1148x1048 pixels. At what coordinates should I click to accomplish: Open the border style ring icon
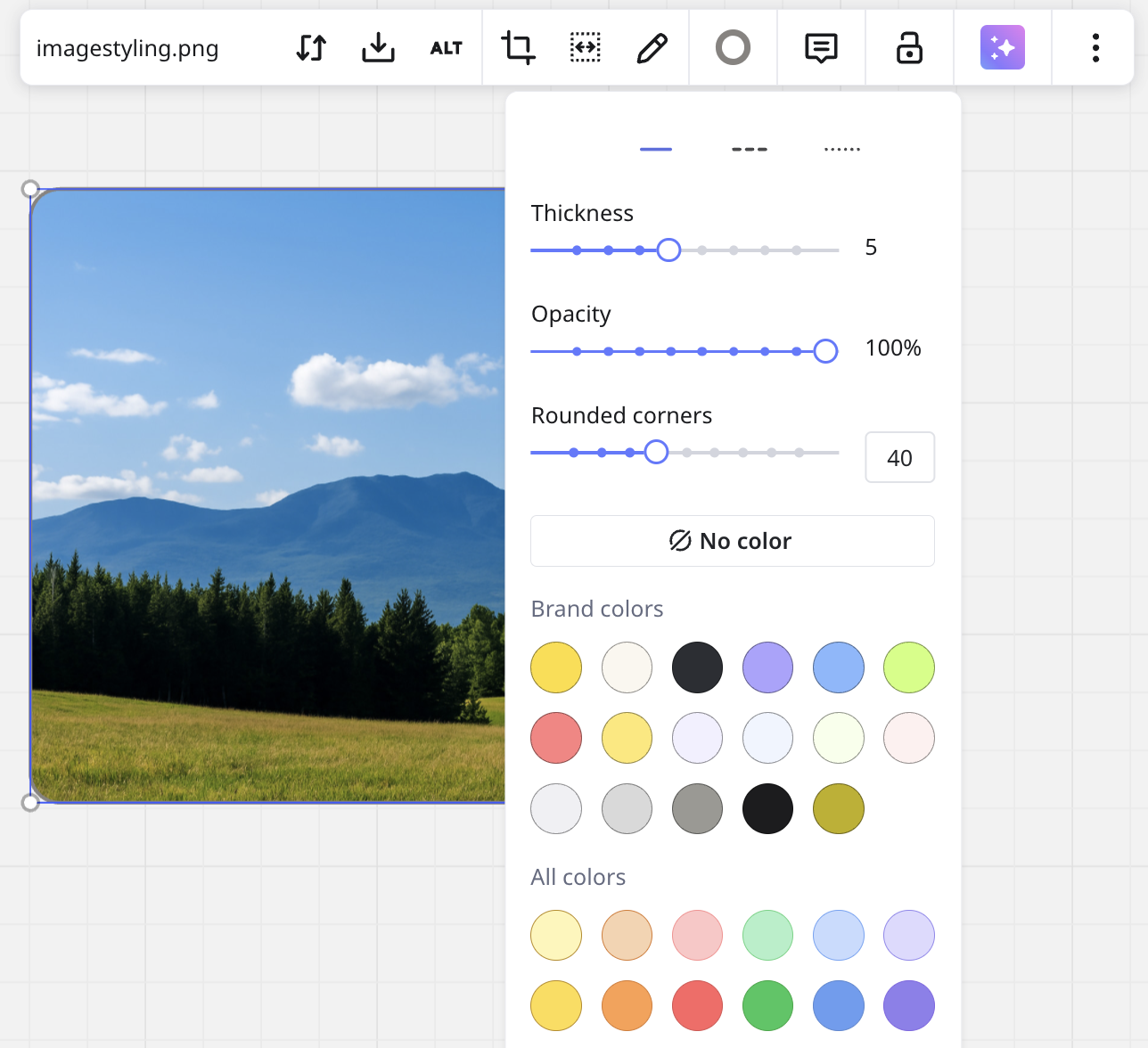(x=733, y=48)
